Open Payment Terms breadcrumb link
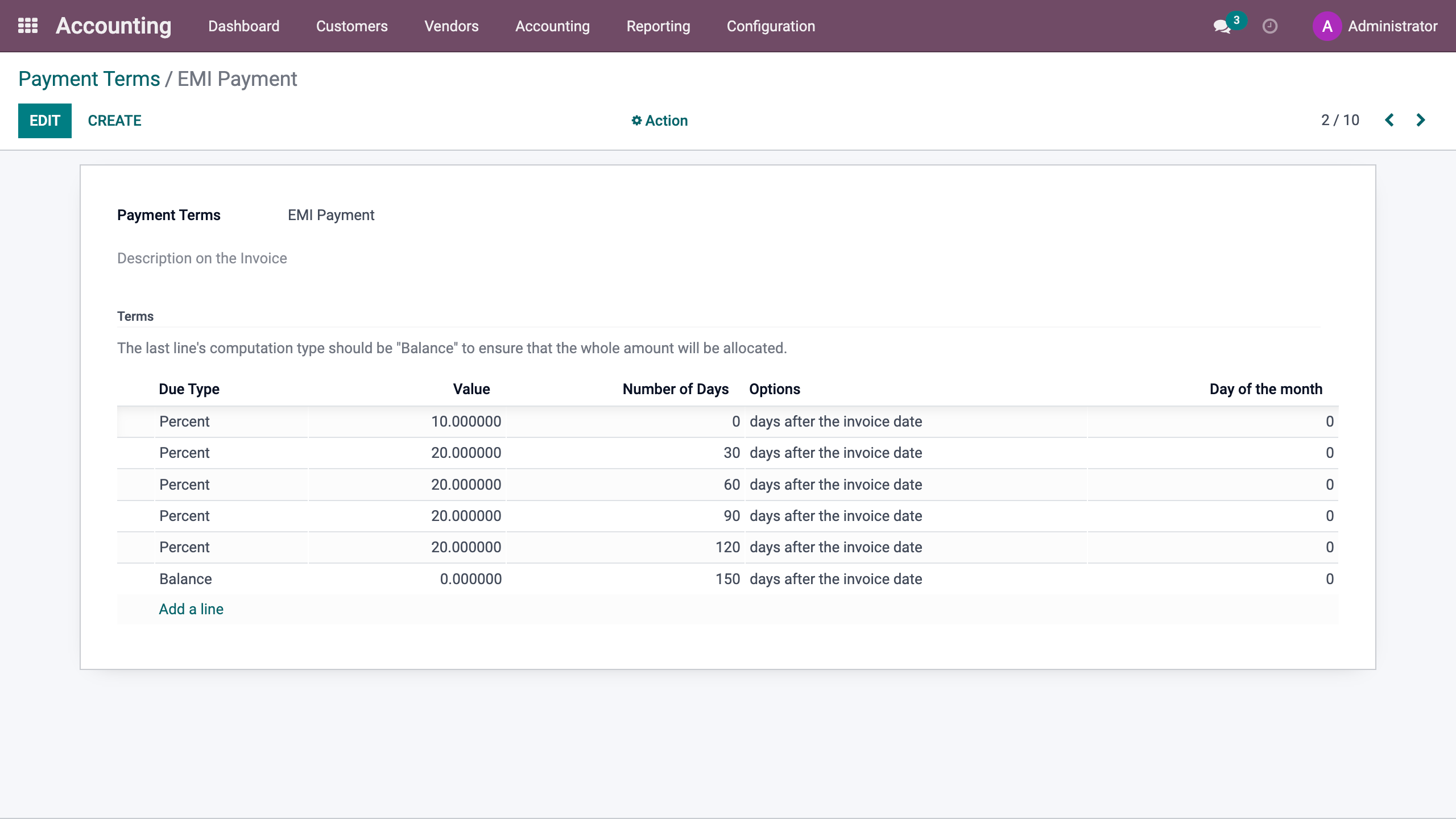Image resolution: width=1456 pixels, height=819 pixels. click(x=89, y=79)
